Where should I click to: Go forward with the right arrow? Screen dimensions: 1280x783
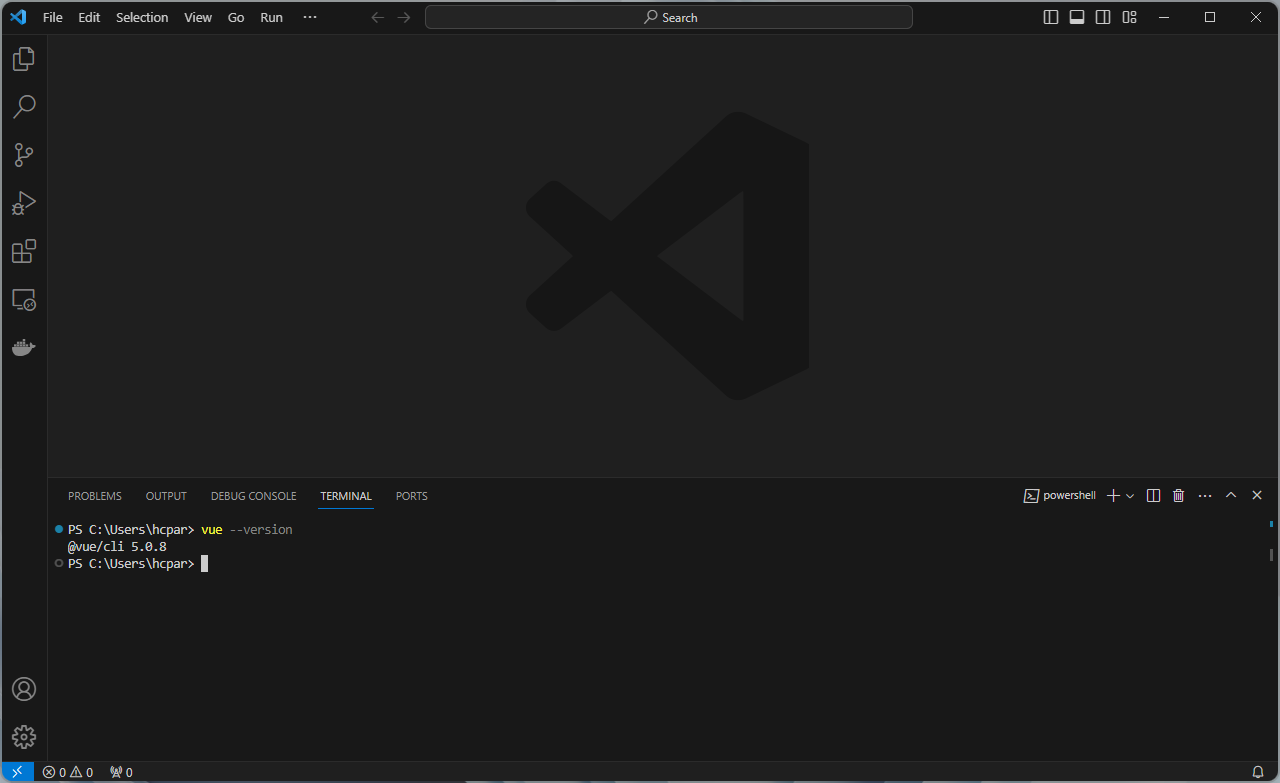click(403, 17)
